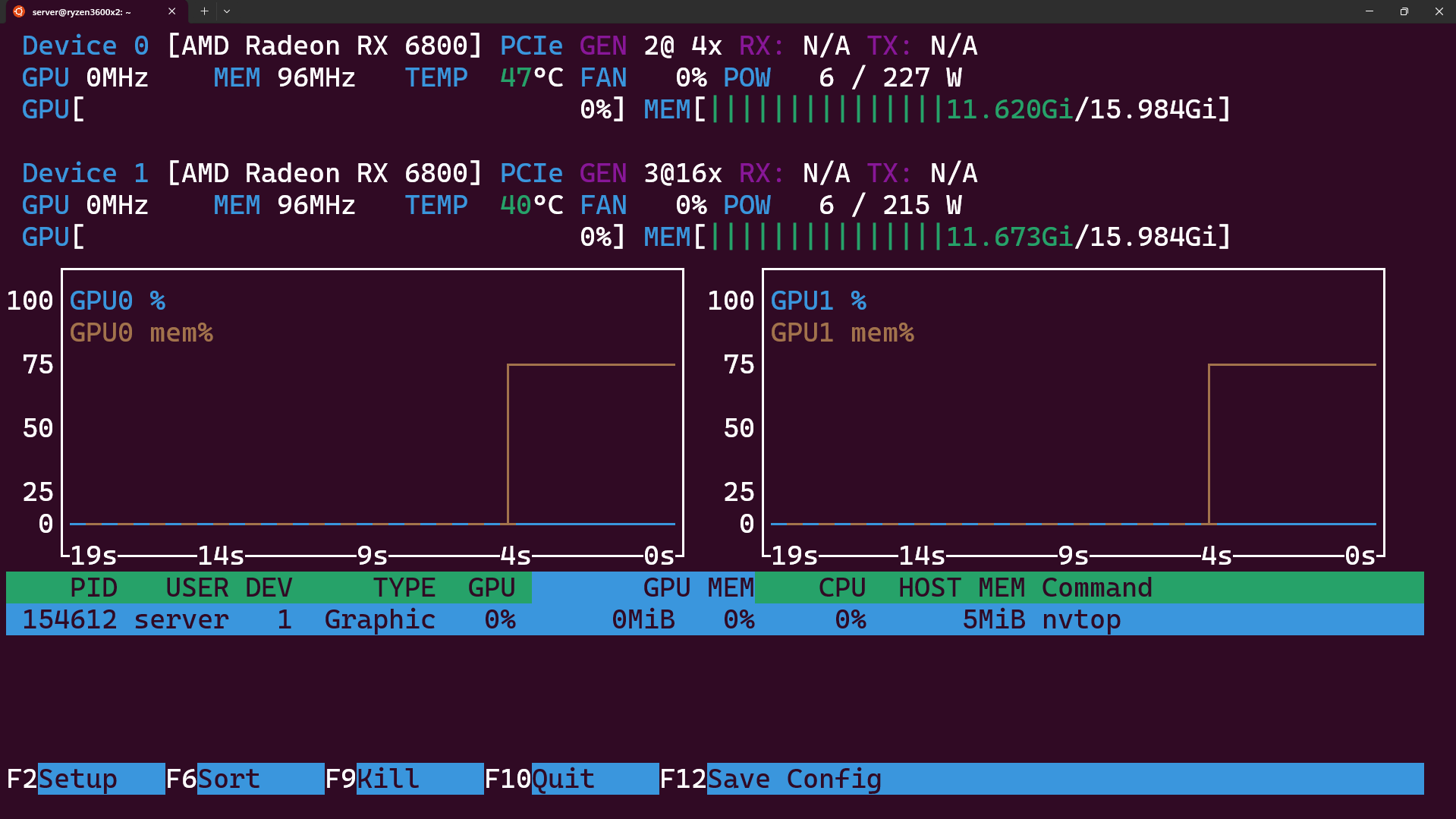Click the nvtop command name in process row
The width and height of the screenshot is (1456, 819).
click(x=1081, y=620)
